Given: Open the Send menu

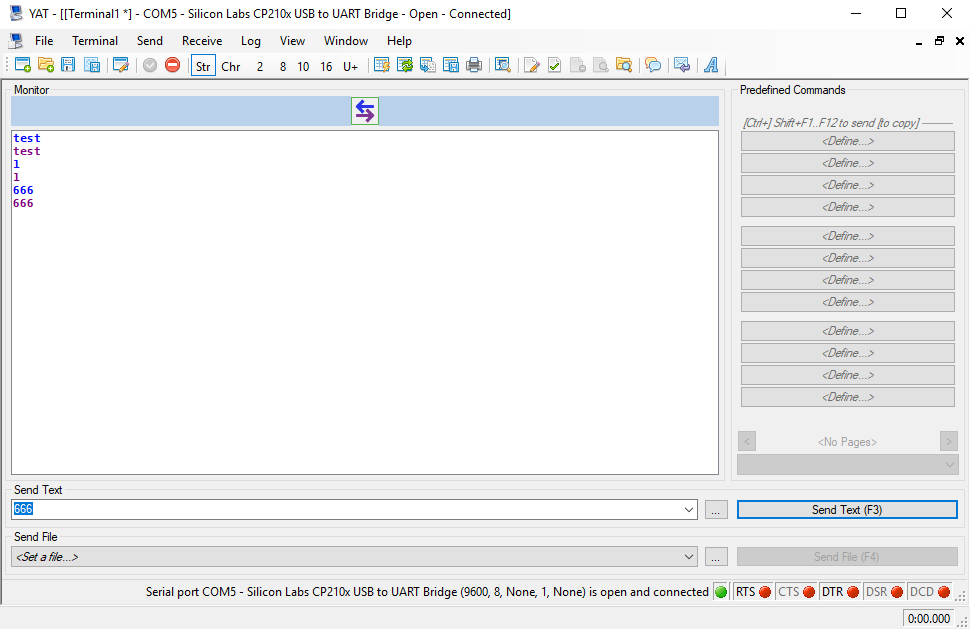Looking at the screenshot, I should [150, 41].
